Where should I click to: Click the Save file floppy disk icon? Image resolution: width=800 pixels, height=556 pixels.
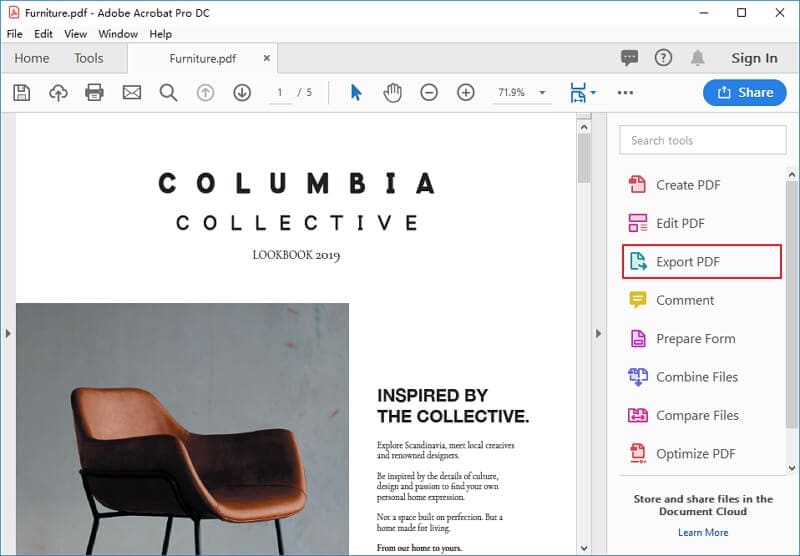coord(21,92)
